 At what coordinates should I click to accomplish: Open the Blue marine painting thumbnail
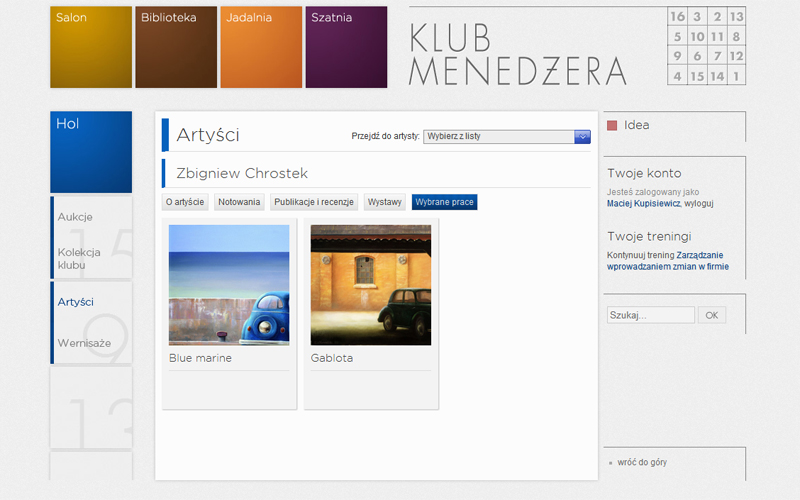click(229, 285)
